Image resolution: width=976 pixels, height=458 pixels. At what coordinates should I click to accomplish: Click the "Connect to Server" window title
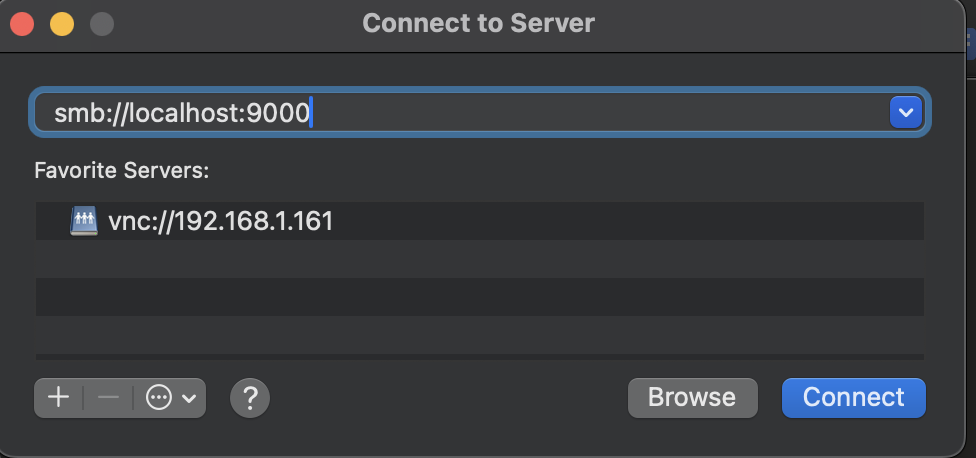[x=478, y=23]
